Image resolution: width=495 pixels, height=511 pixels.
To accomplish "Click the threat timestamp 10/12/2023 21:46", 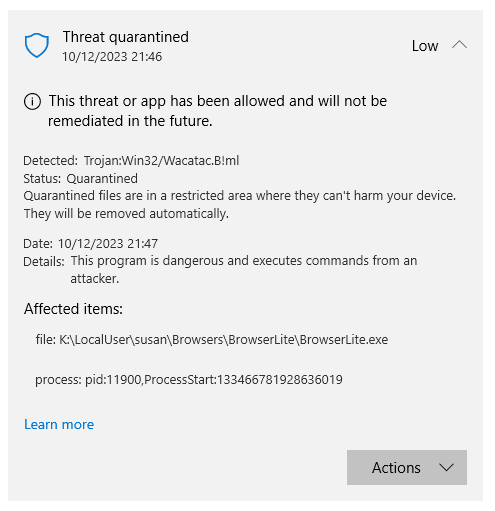I will (x=112, y=57).
